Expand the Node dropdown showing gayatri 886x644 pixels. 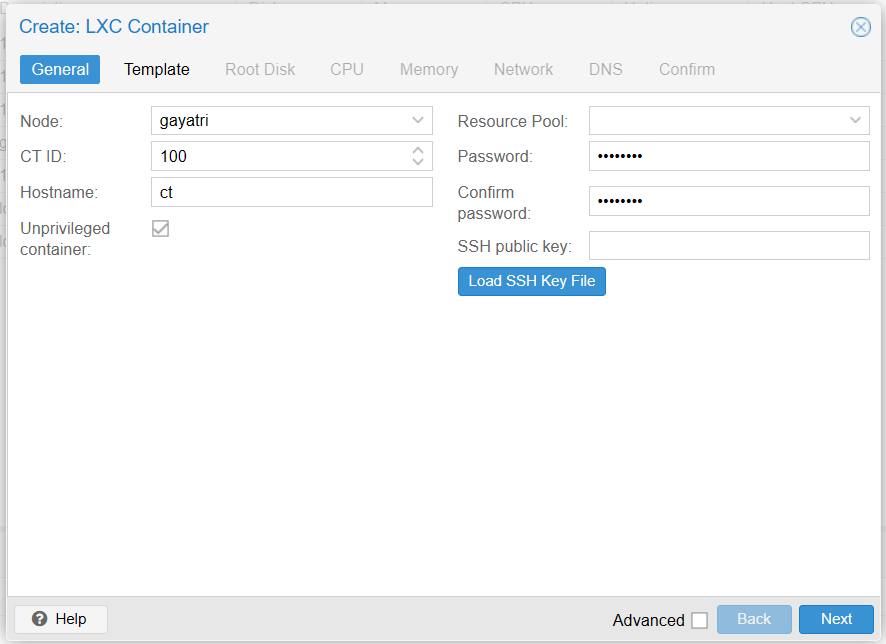point(418,120)
